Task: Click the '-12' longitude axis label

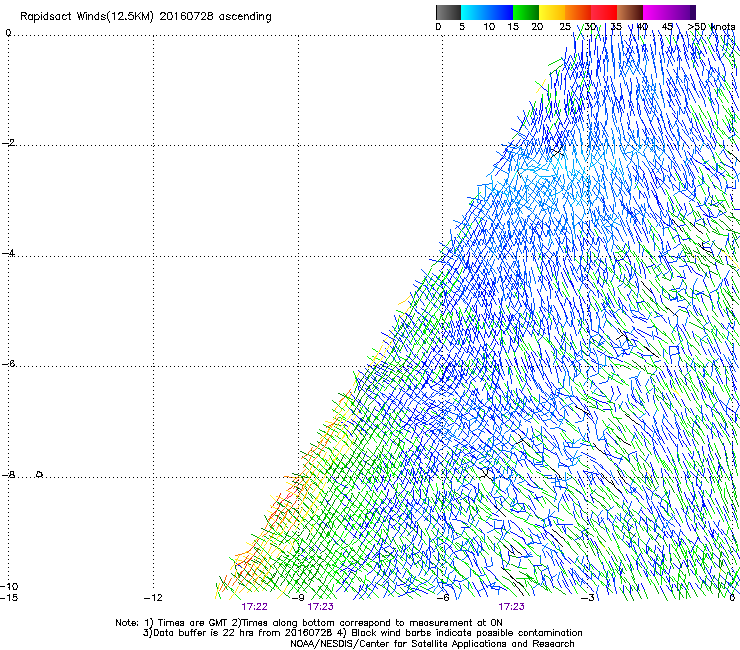Action: click(153, 598)
